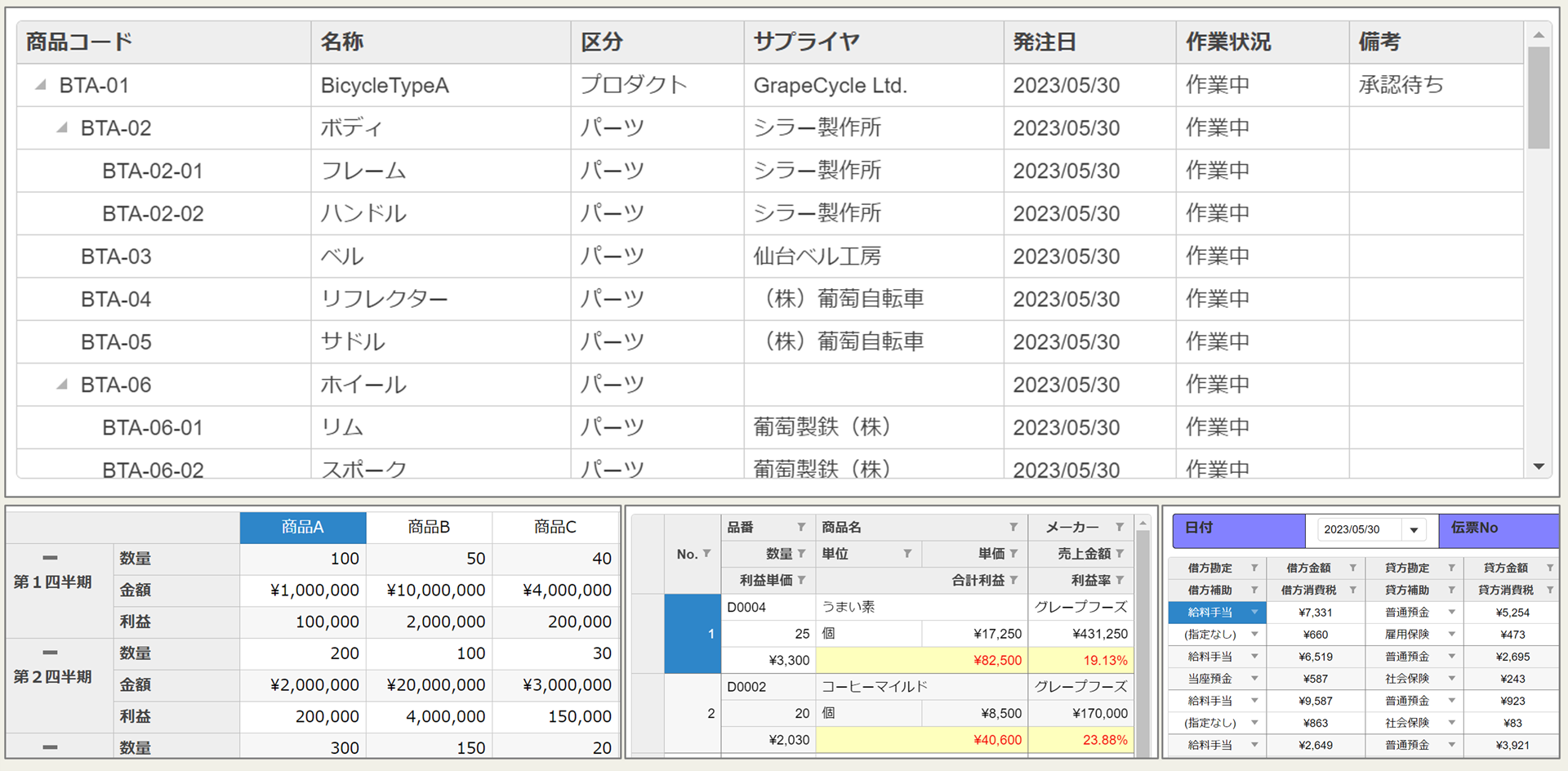Viewport: 1568px width, 771px height.
Task: Open filter icon on 貸方勘定 column
Action: click(1451, 568)
